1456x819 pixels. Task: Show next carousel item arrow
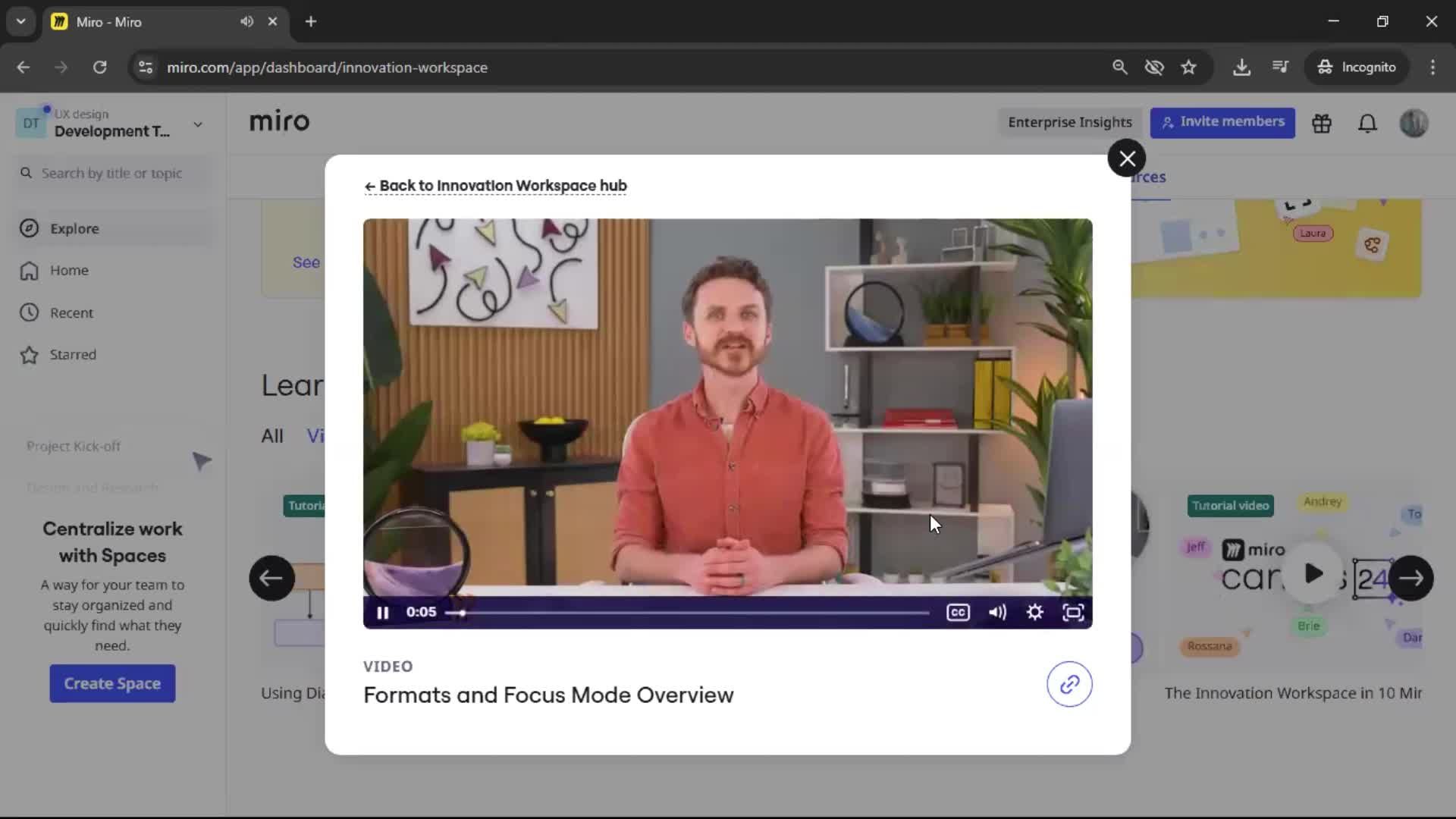(1410, 578)
